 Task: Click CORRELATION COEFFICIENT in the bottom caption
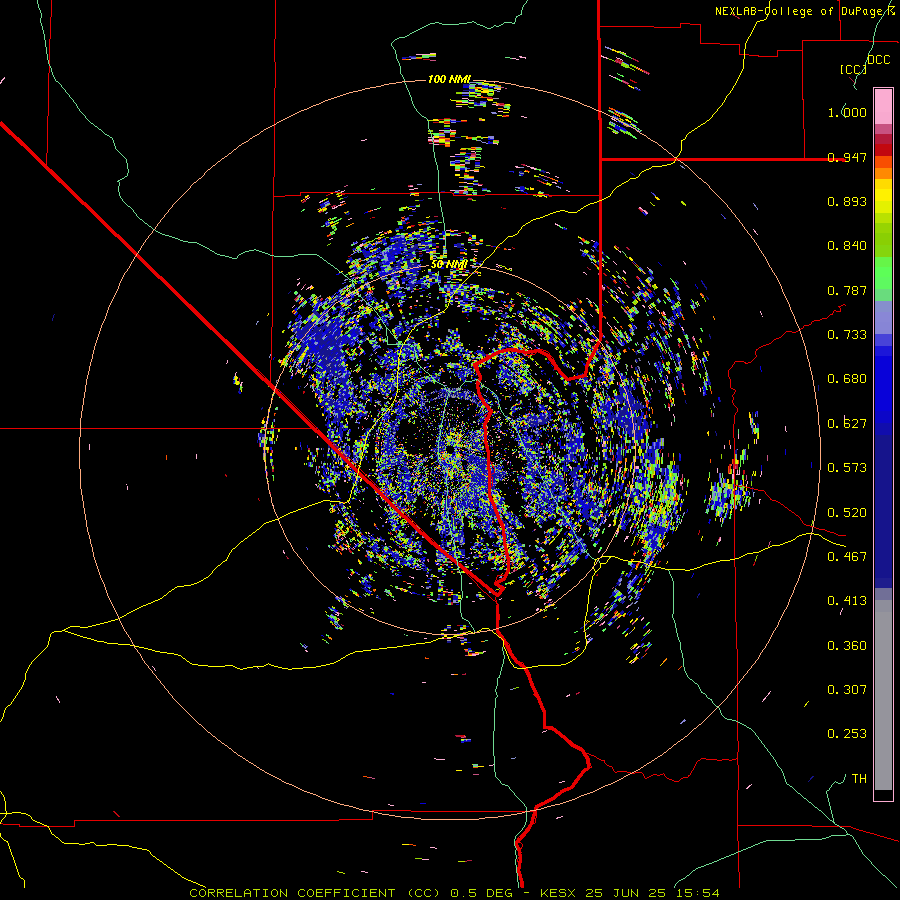tap(292, 893)
